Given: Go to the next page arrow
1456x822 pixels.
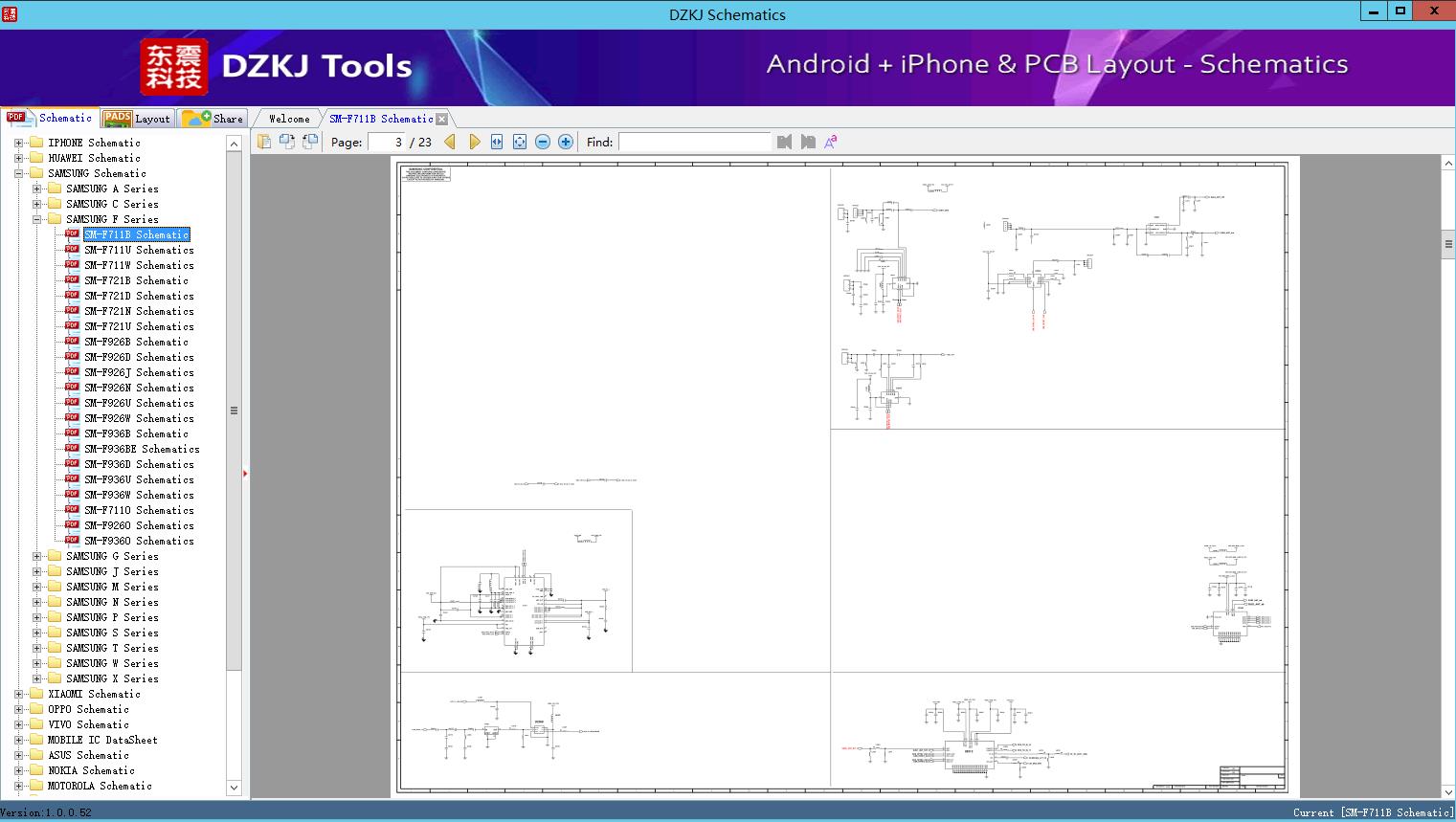Looking at the screenshot, I should coord(475,142).
